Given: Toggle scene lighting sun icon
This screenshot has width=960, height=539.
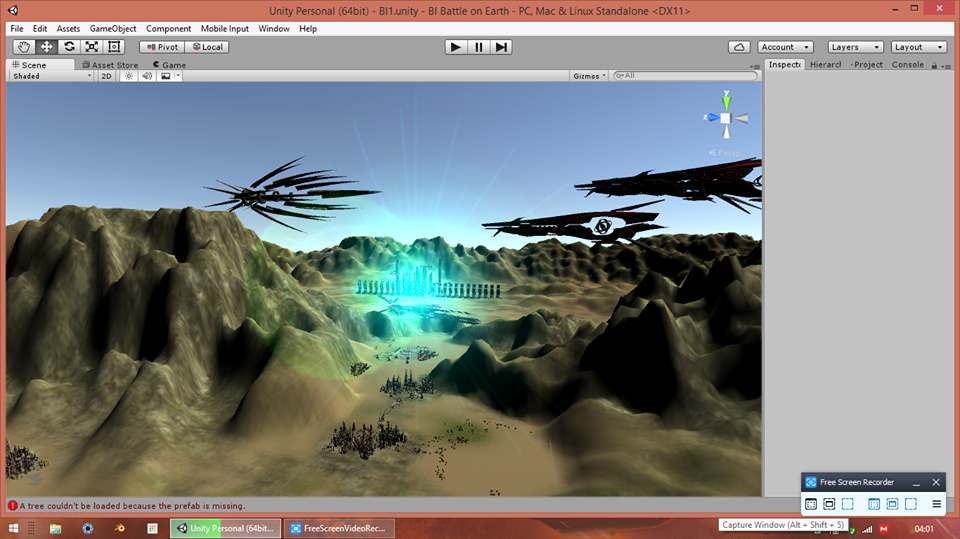Looking at the screenshot, I should tap(129, 76).
